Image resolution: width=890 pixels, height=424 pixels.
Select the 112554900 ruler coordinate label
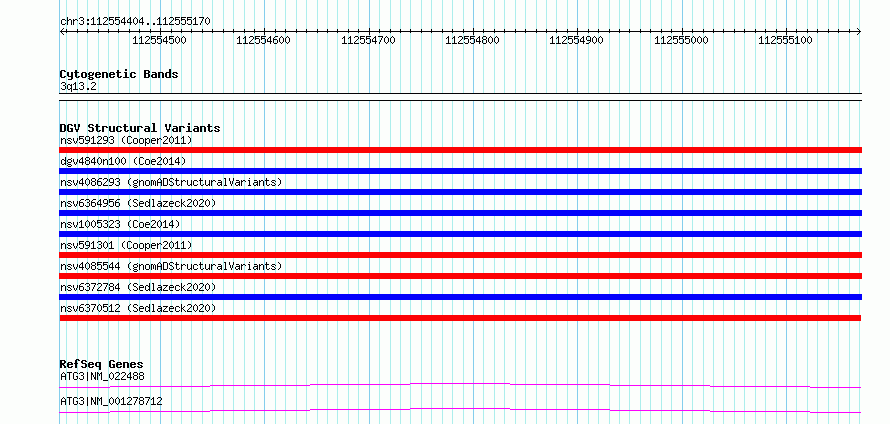(x=577, y=40)
